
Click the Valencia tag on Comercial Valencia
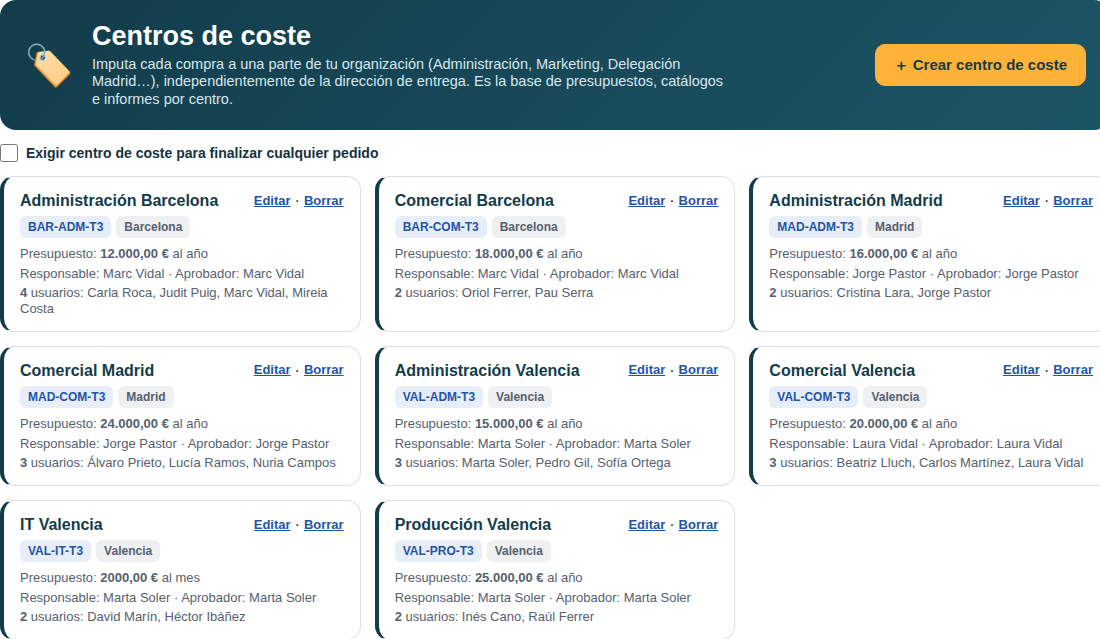[895, 397]
